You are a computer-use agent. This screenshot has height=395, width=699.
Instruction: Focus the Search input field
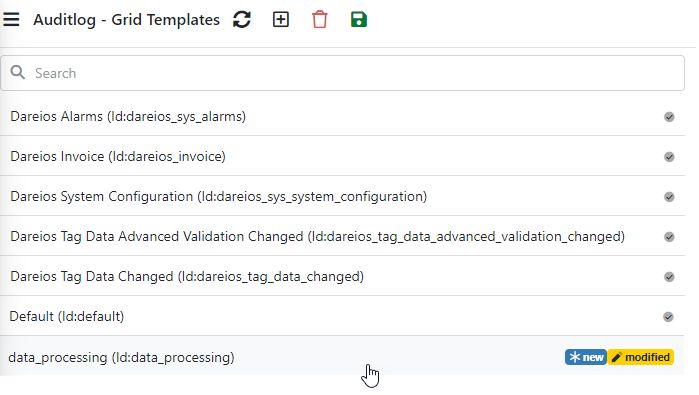(342, 73)
